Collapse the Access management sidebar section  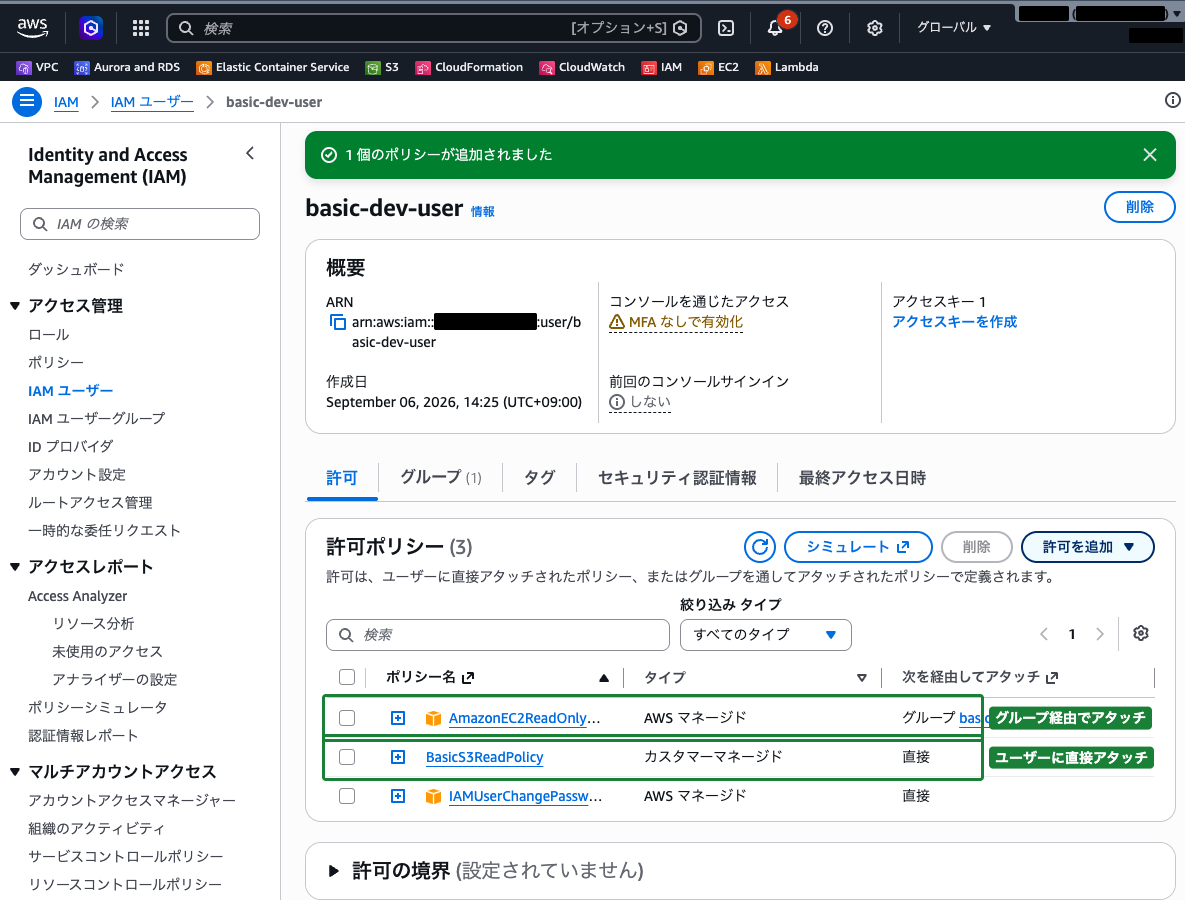(15, 306)
